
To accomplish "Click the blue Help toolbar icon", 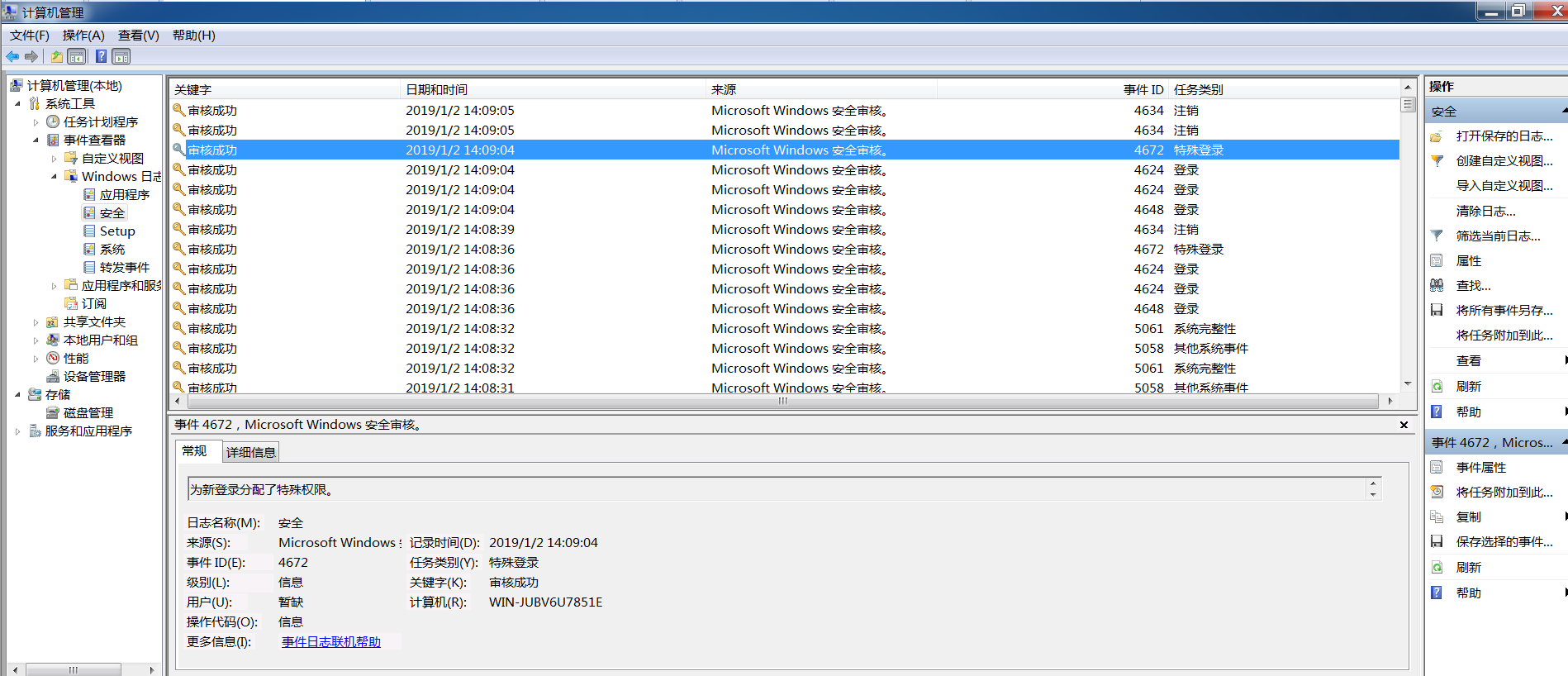I will [101, 56].
